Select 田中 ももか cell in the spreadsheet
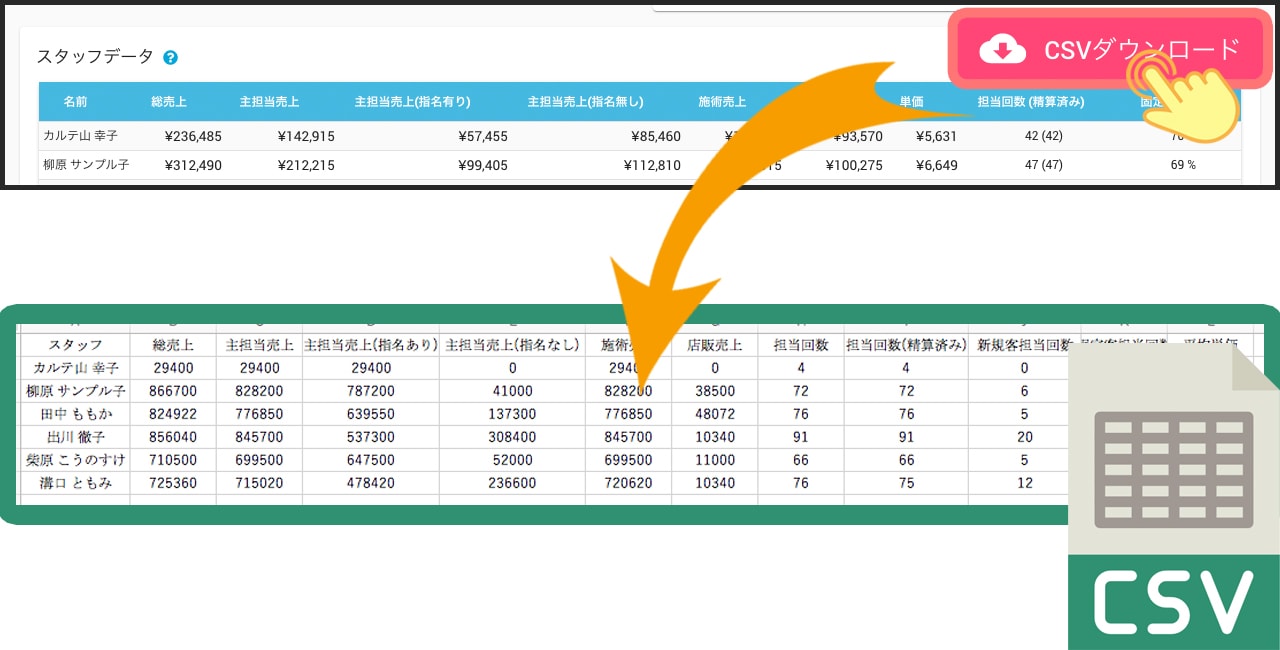The width and height of the screenshot is (1280, 650). [x=76, y=414]
